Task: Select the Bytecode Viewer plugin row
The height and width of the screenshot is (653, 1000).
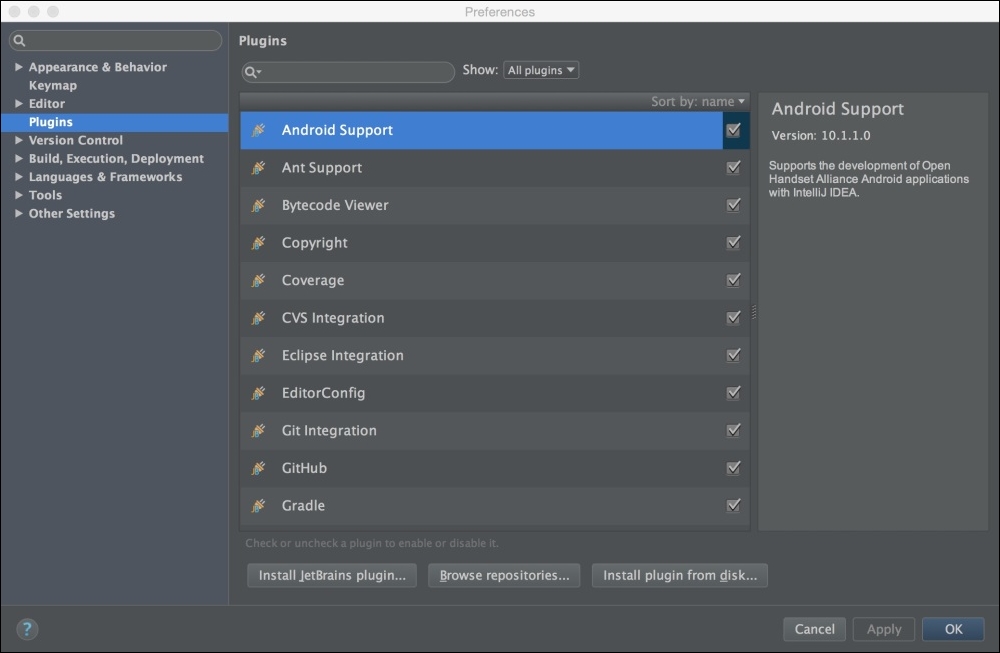Action: 495,205
